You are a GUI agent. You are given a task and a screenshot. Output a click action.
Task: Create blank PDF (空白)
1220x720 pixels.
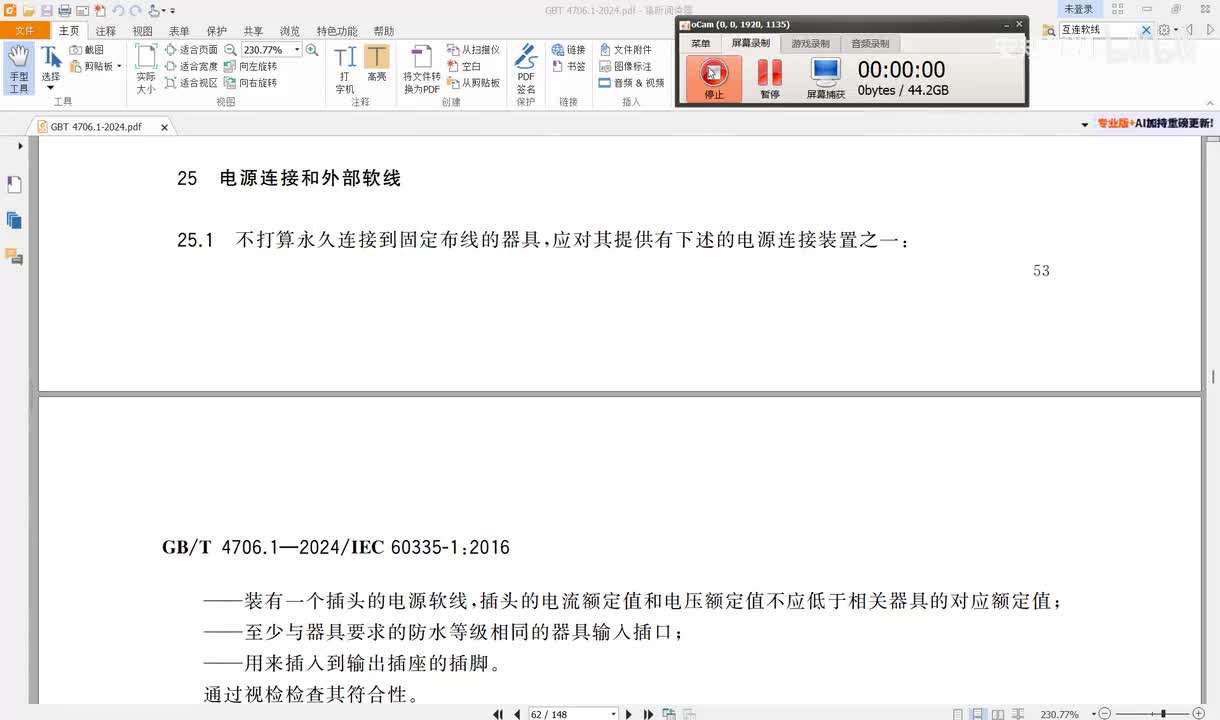click(x=465, y=66)
